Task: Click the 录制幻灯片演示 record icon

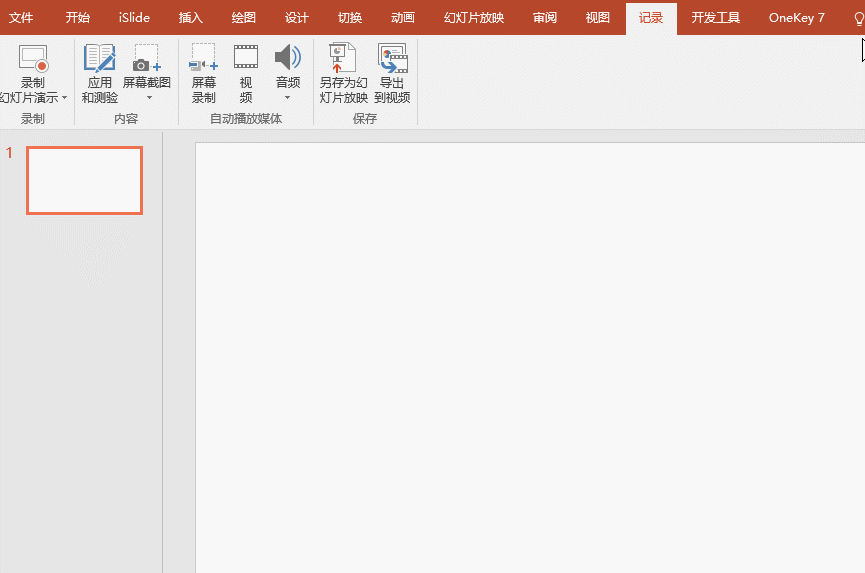Action: point(33,58)
